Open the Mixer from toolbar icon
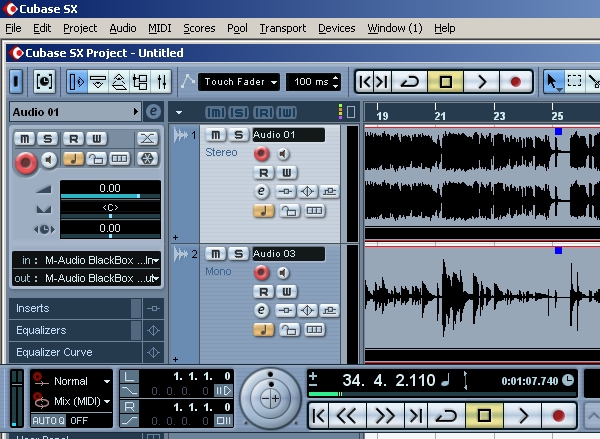Screen dimensions: 600x439 (161, 82)
